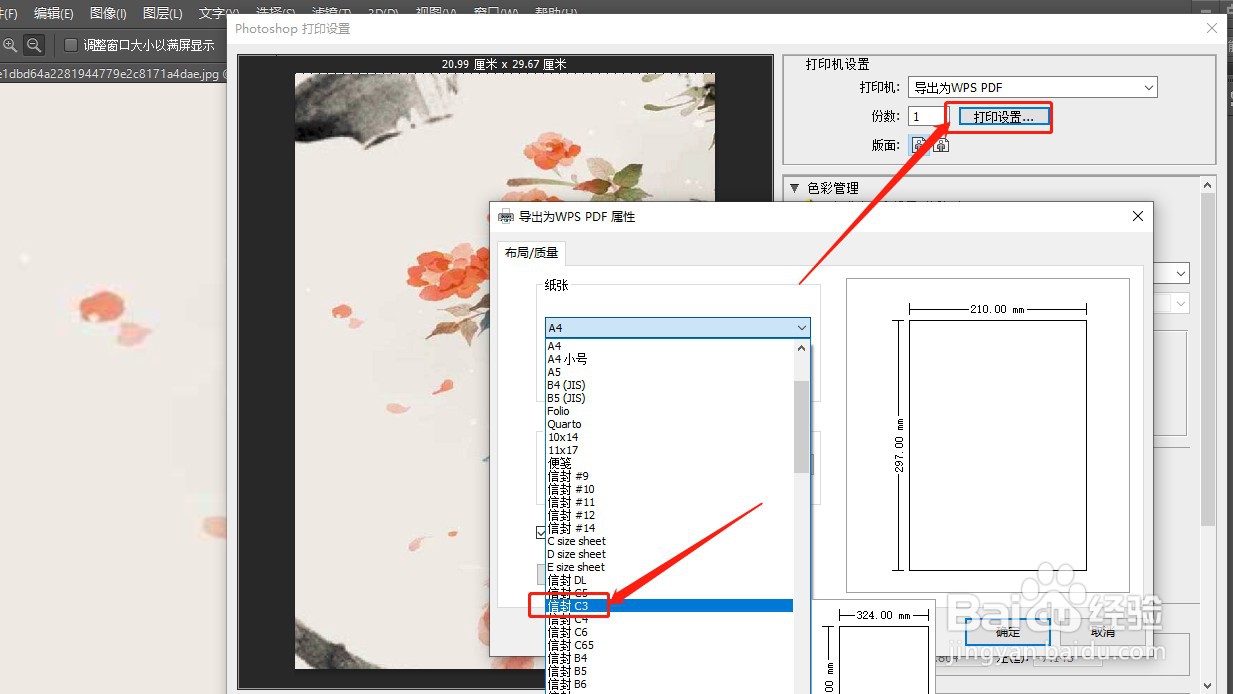Viewport: 1233px width, 694px height.
Task: Enable the 调整窗口大小以满屏显示 checkbox
Action: pos(71,44)
